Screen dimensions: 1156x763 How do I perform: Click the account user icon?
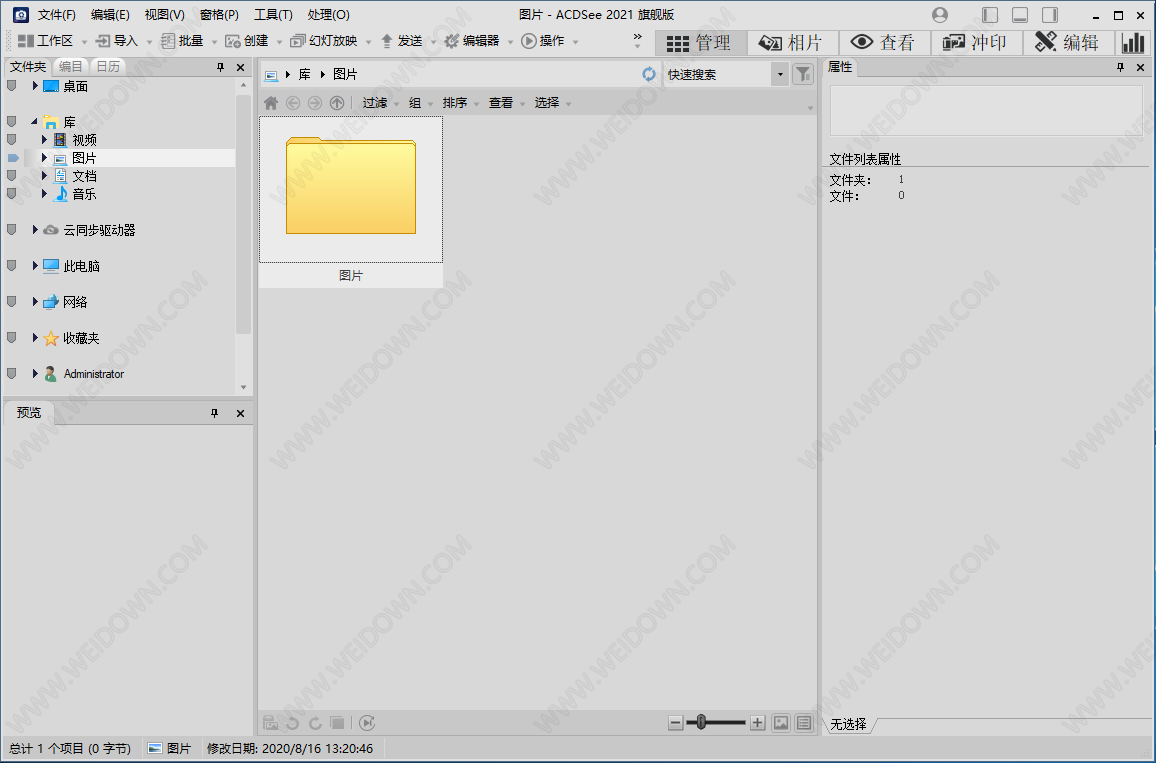(x=940, y=15)
